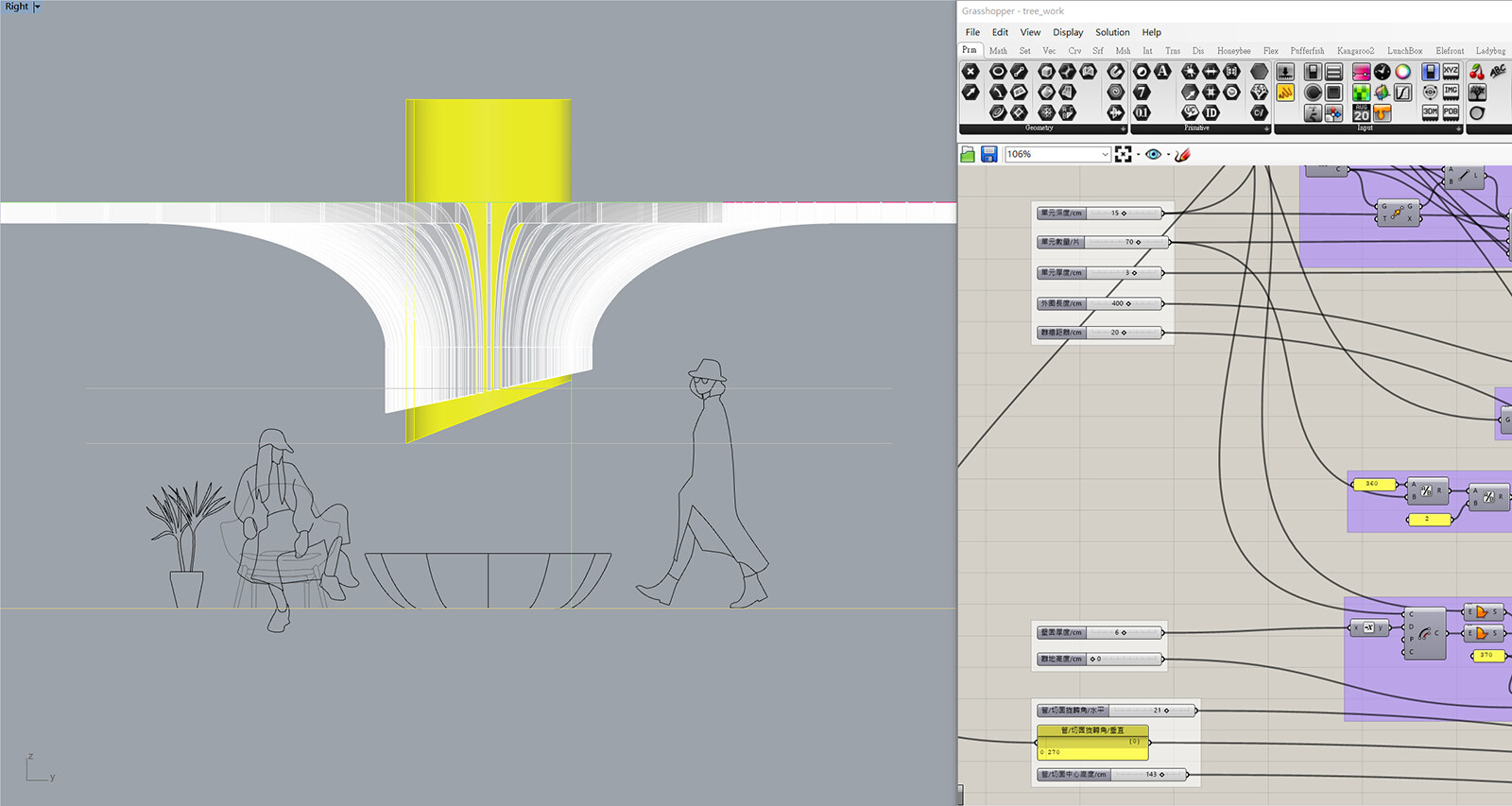Select the Brep box parameter icon

click(x=1046, y=71)
